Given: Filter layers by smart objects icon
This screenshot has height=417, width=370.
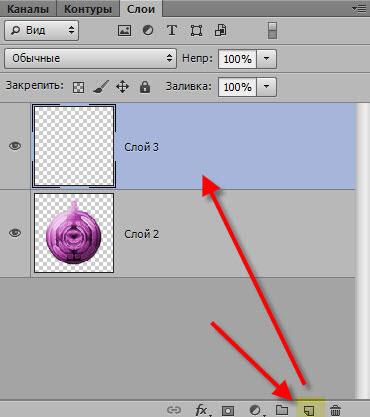Looking at the screenshot, I should click(221, 30).
